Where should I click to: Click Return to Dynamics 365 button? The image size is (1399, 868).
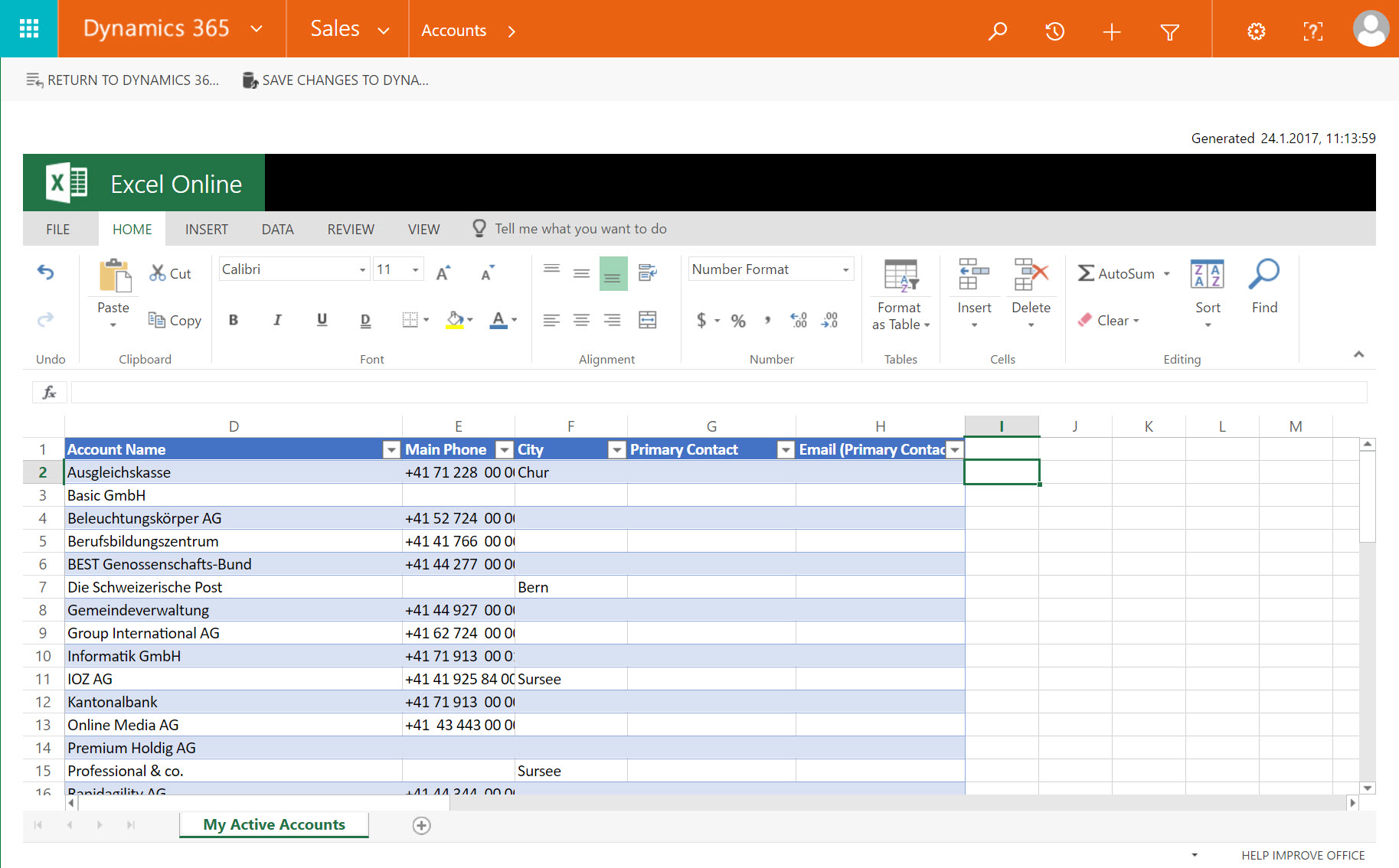coord(123,80)
